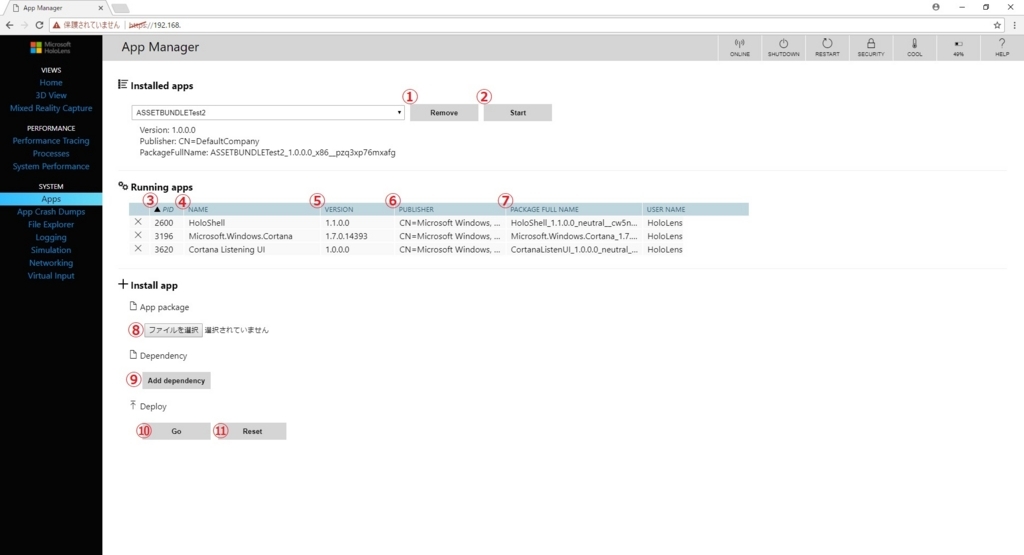
Task: Reload the browser page
Action: coord(39,25)
